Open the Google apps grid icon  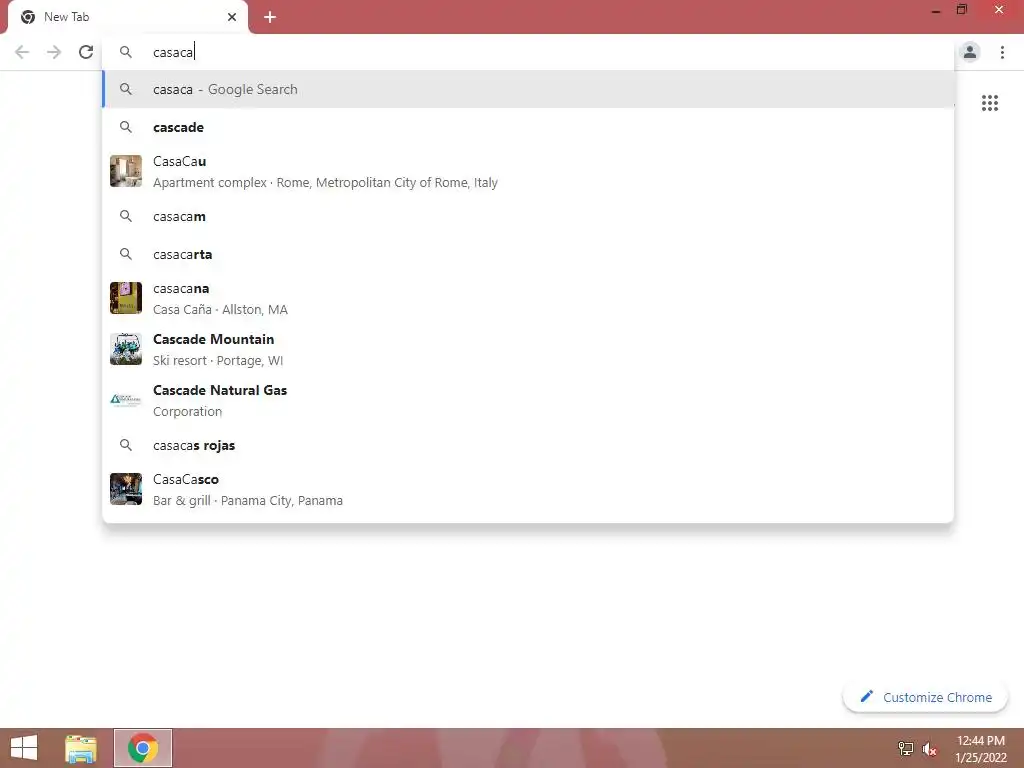[x=990, y=103]
